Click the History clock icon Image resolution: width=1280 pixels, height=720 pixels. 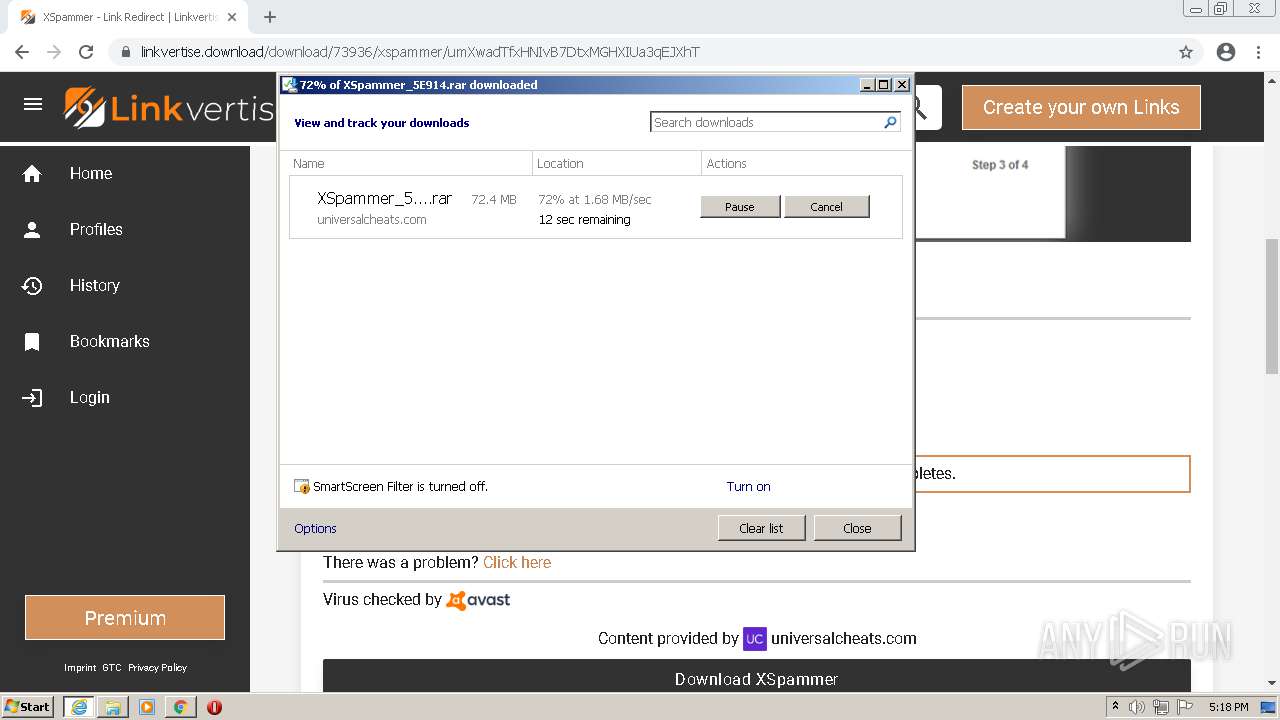coord(32,286)
